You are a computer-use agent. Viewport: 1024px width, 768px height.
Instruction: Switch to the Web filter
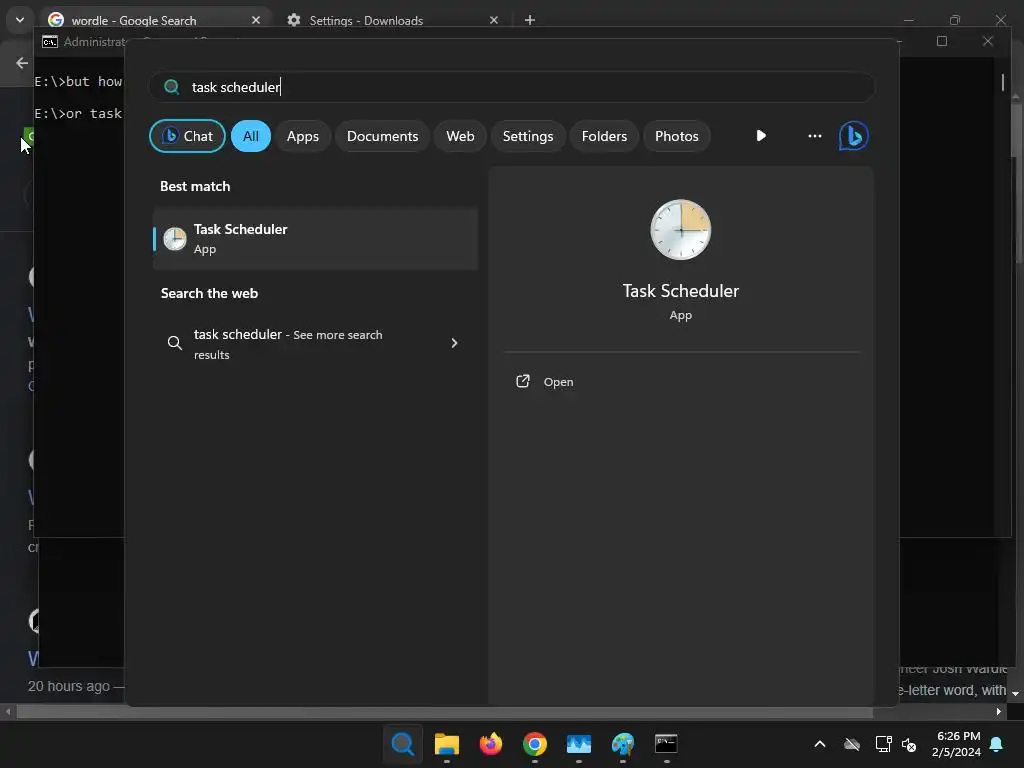[460, 136]
